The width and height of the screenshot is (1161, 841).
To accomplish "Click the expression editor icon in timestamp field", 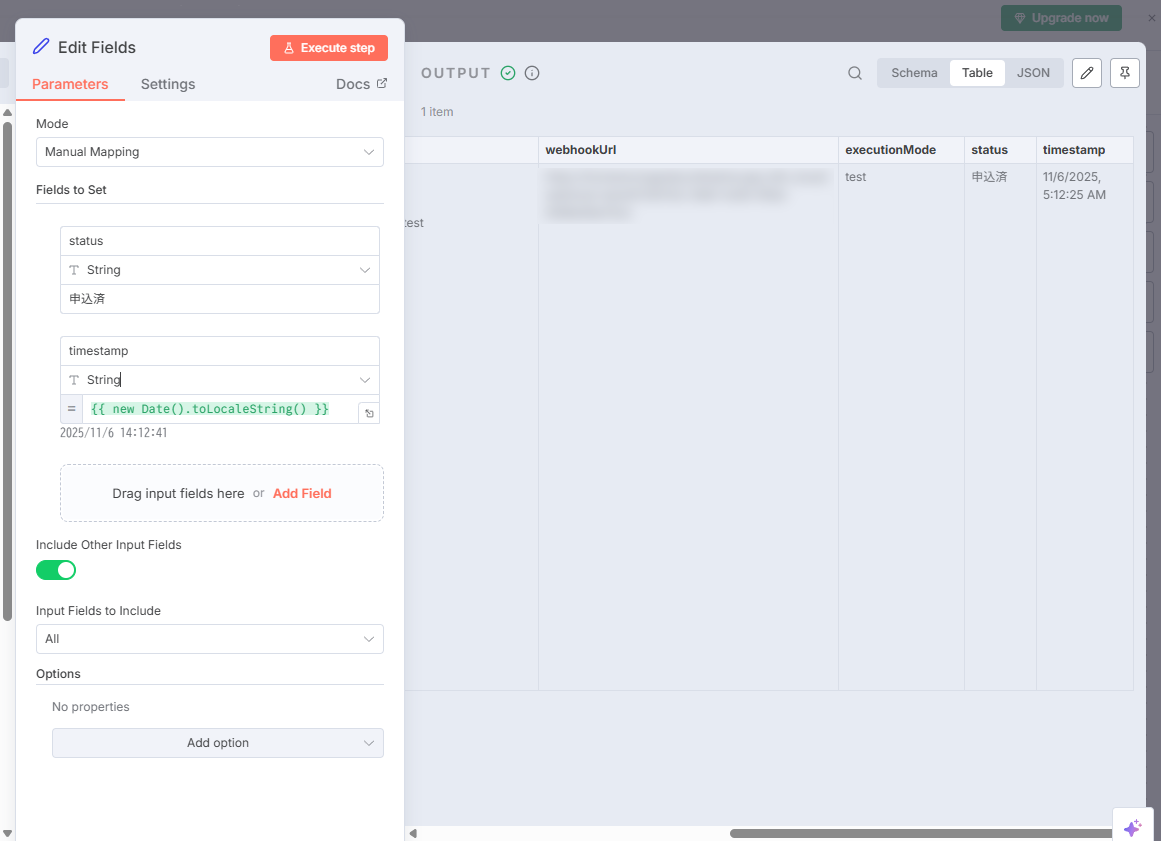I will pos(369,413).
